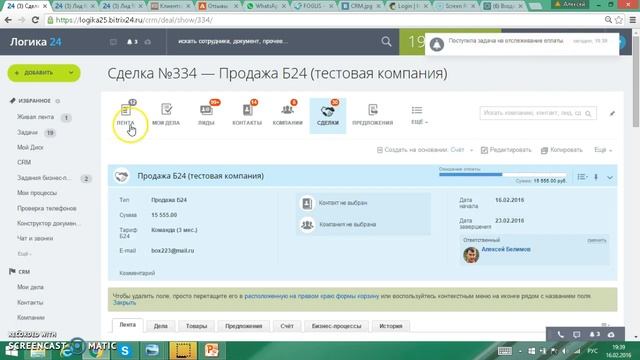Click the header search magnifier icon
640x360 pixels.
[386, 42]
